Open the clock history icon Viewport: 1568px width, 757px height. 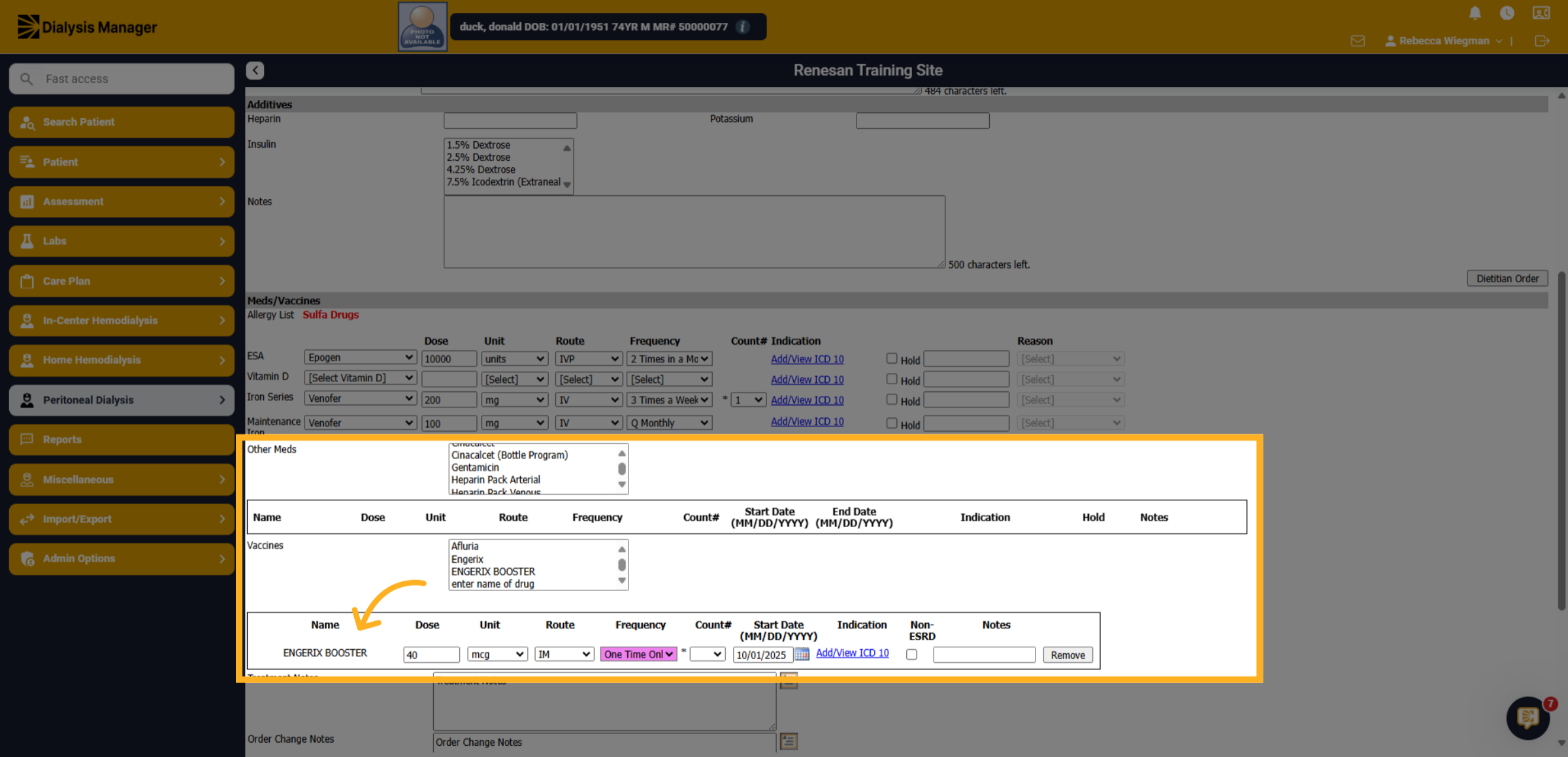point(1507,13)
